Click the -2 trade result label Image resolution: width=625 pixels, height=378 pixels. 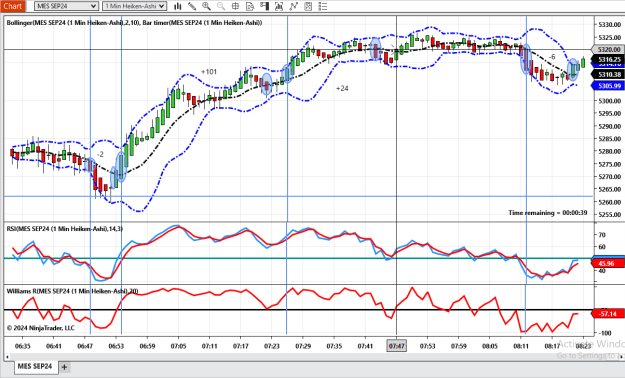100,154
